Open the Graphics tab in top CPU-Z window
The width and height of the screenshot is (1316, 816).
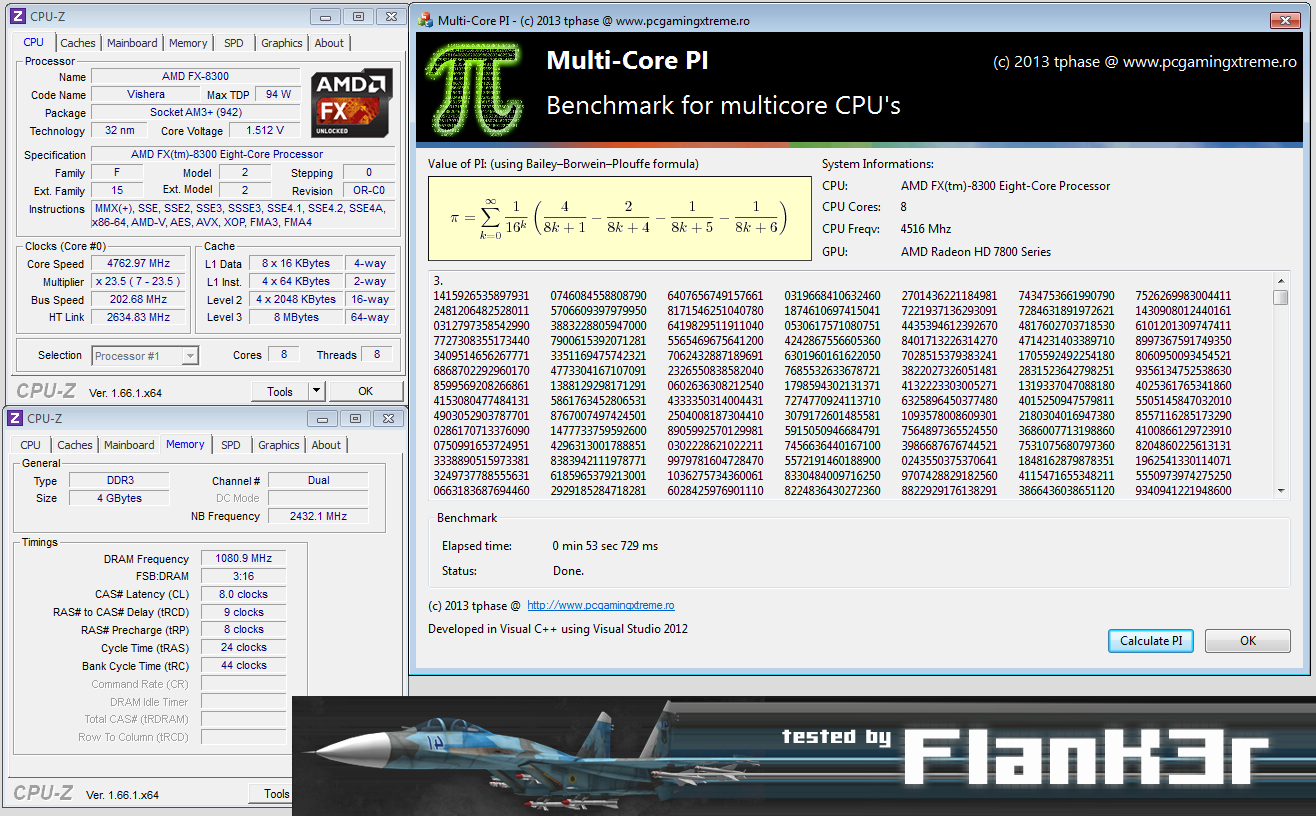(282, 43)
